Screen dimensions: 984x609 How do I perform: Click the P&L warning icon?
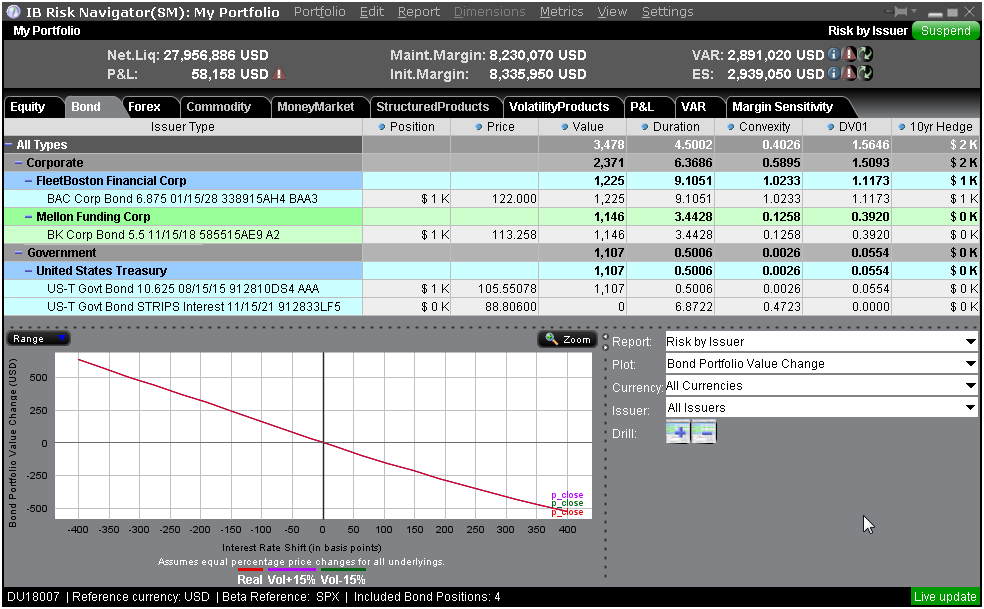click(x=279, y=74)
